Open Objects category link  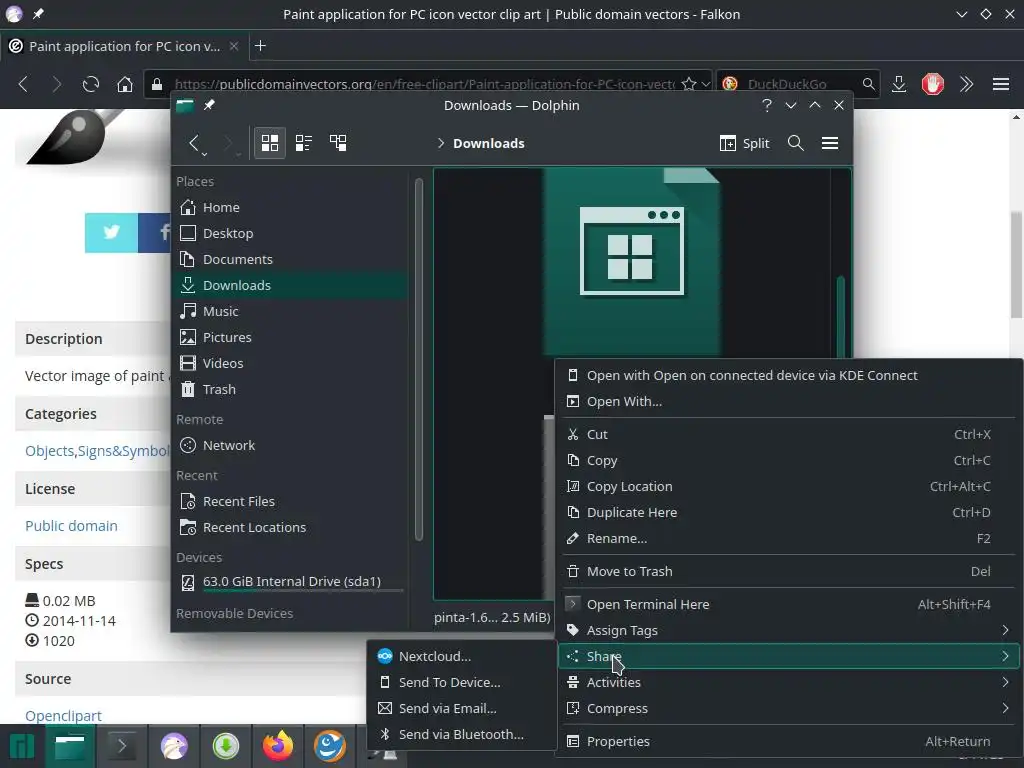click(x=49, y=451)
